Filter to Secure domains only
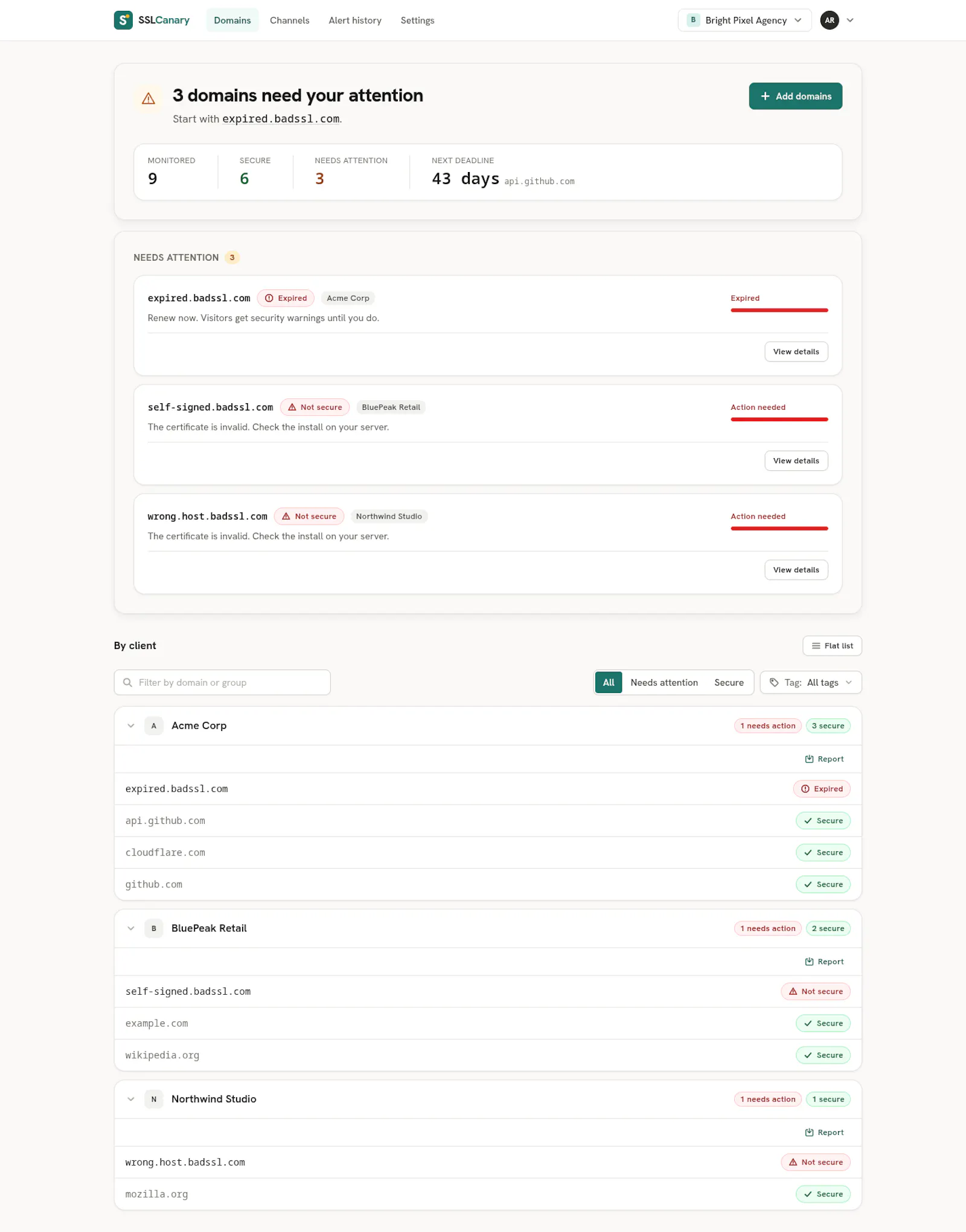This screenshot has height=1232, width=966. tap(729, 682)
